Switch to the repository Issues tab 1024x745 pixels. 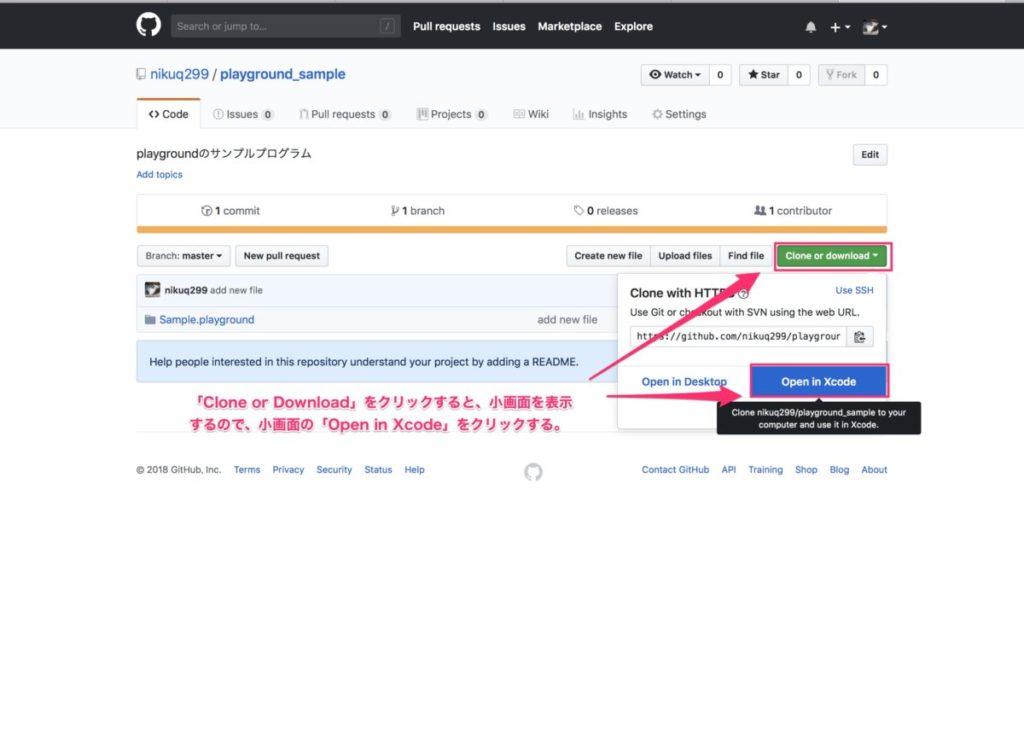[243, 114]
